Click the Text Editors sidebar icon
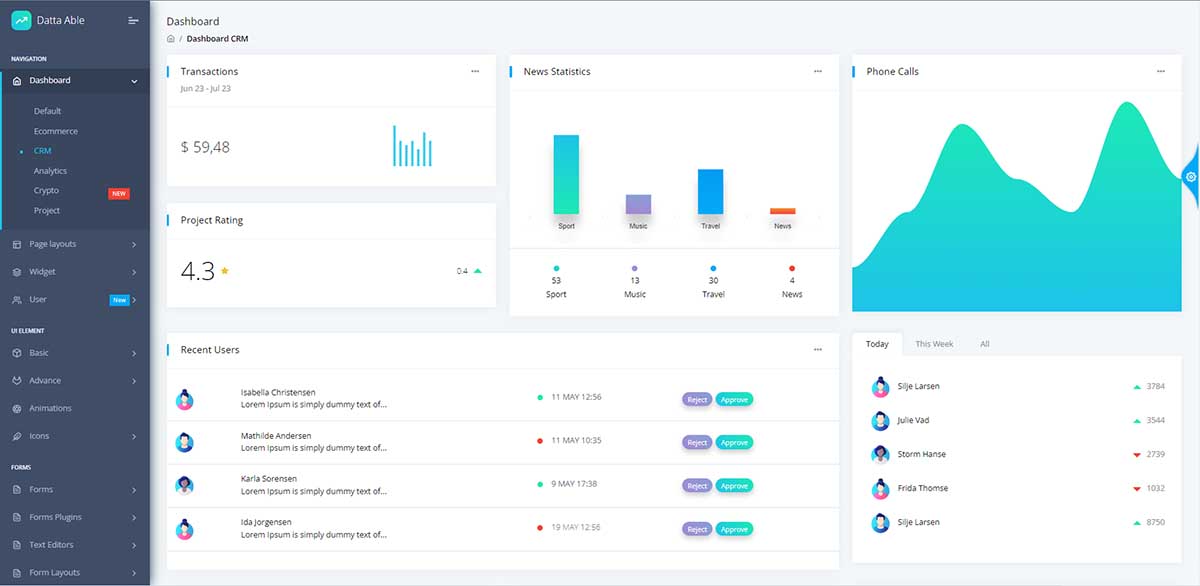This screenshot has width=1200, height=586. (17, 546)
